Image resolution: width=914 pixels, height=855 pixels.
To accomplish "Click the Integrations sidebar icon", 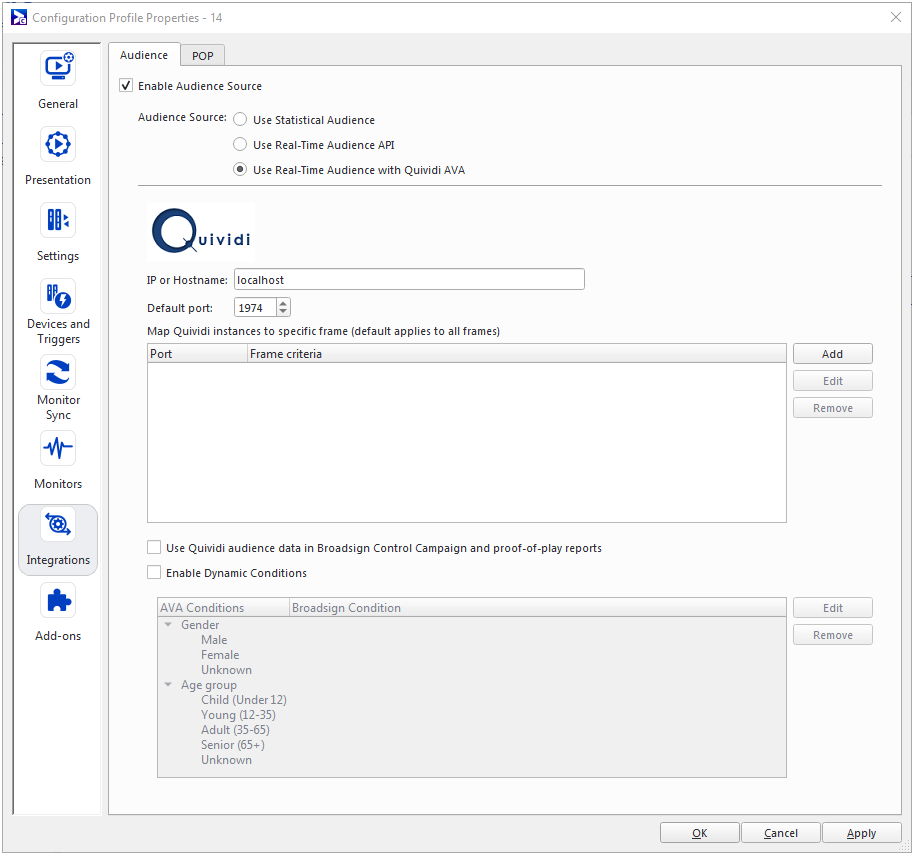I will 58,525.
